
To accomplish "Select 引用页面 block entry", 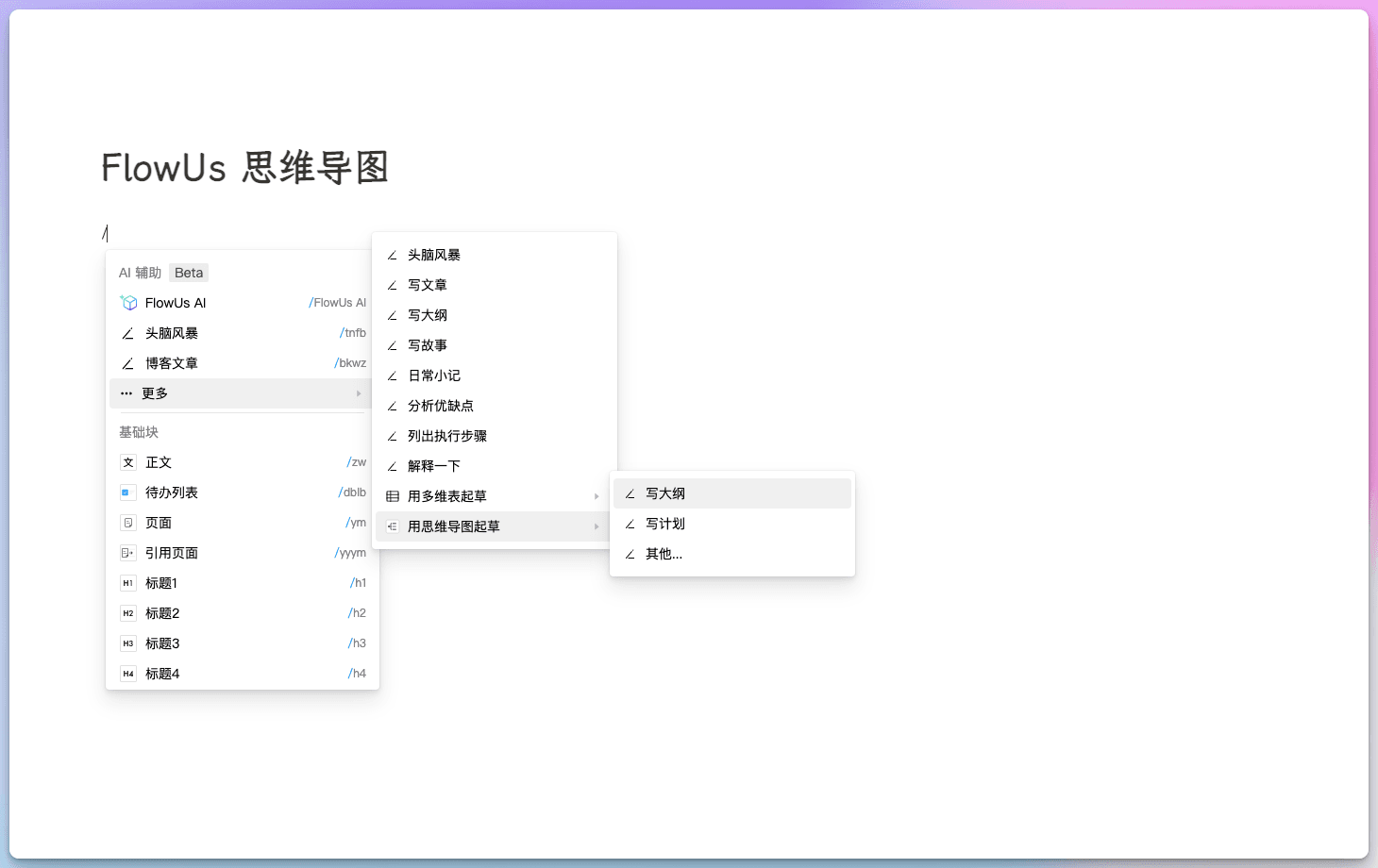I will coord(243,553).
